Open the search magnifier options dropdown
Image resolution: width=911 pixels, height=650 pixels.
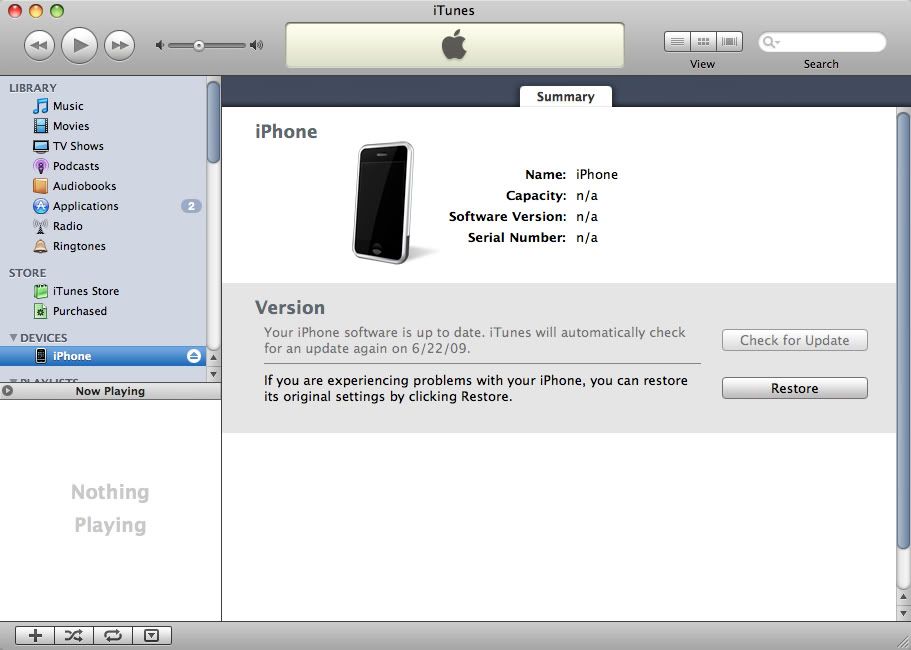[x=771, y=42]
